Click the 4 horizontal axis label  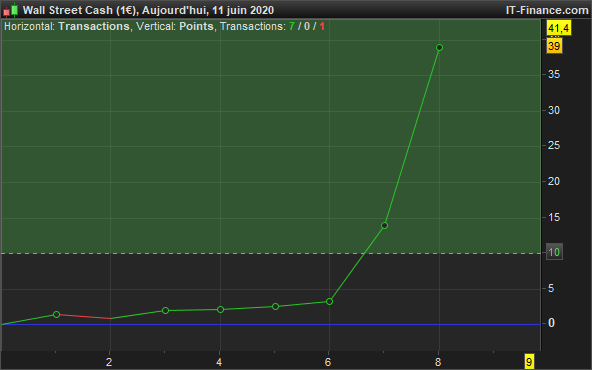click(x=219, y=362)
